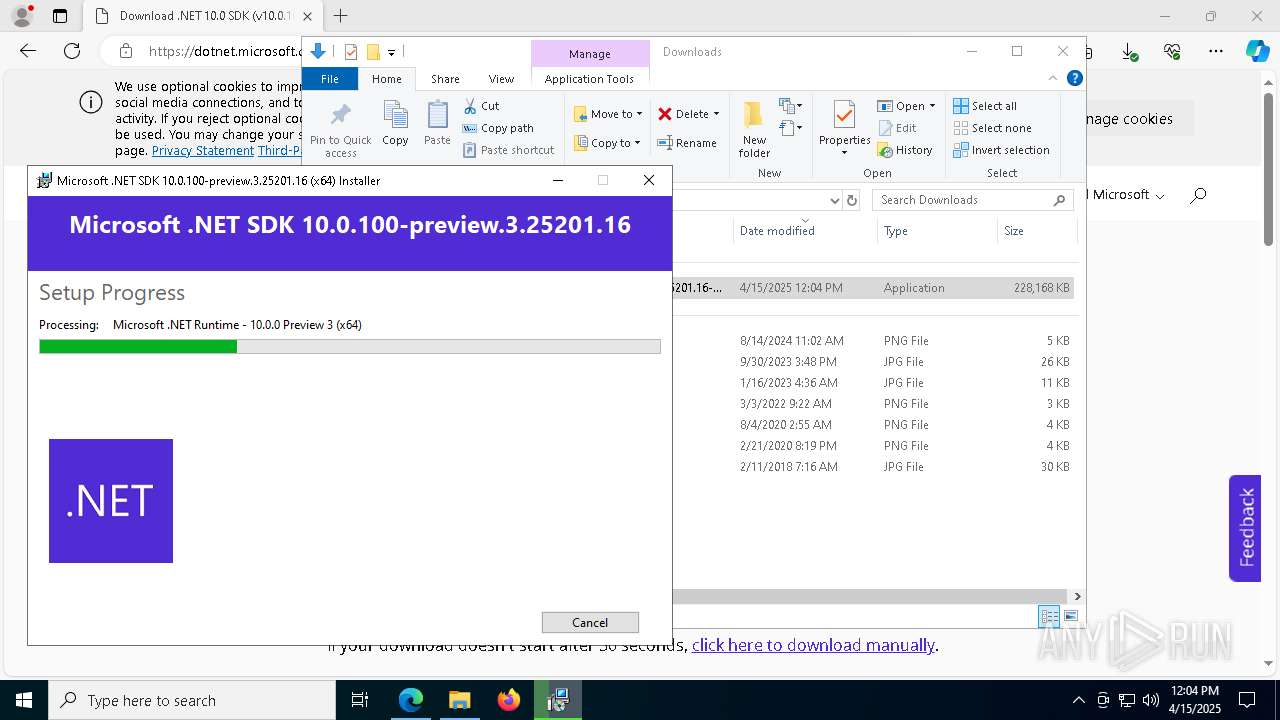Expand the address bar history dropdown

coord(835,200)
